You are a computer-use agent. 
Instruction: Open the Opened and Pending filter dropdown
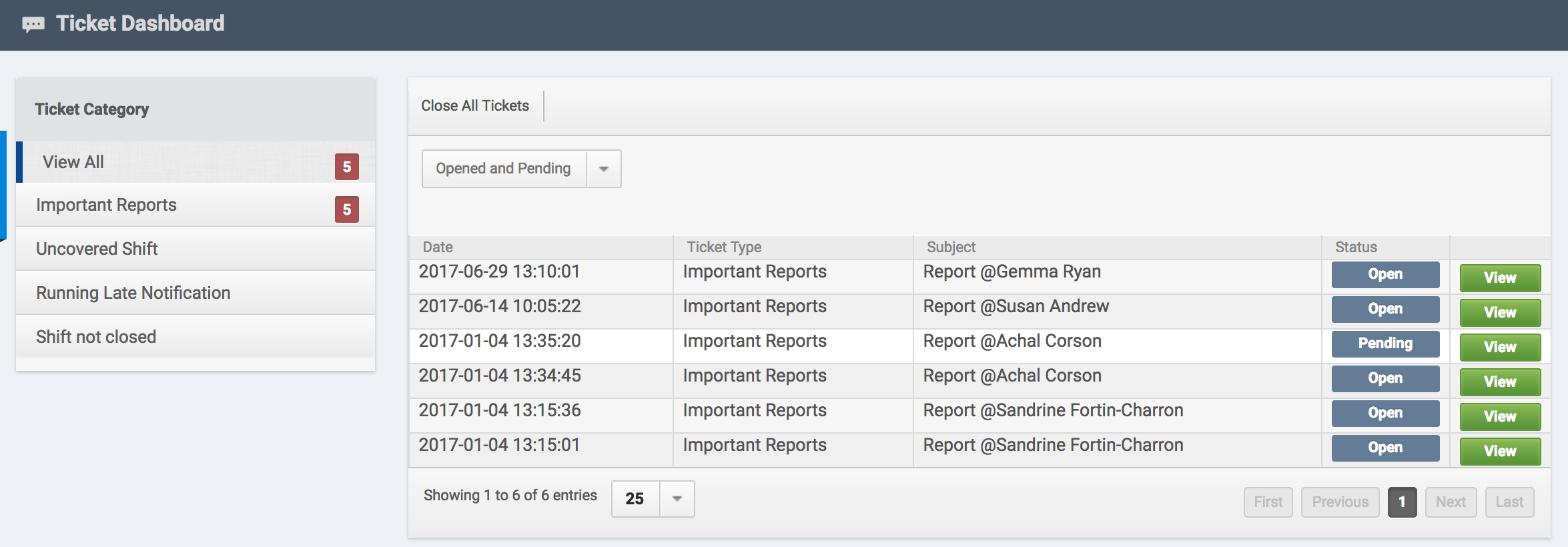click(504, 169)
